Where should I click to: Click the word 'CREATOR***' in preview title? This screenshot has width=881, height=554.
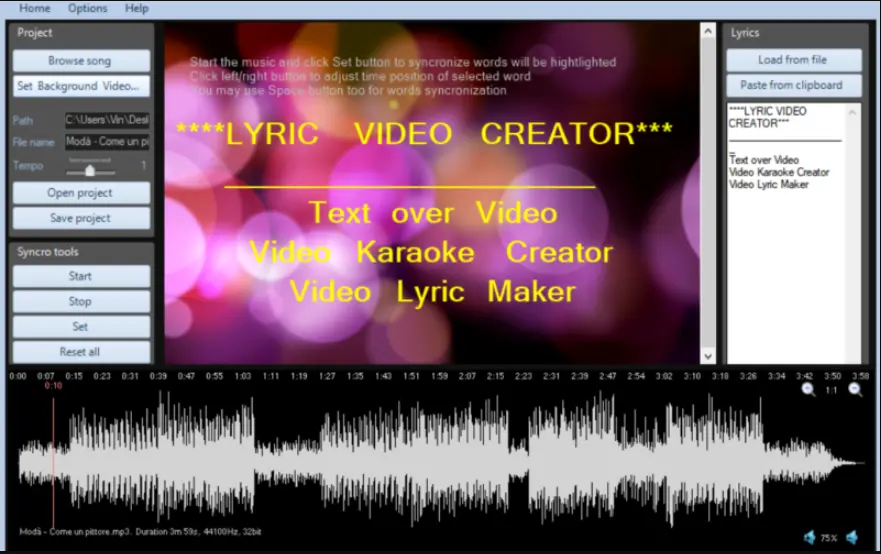click(576, 134)
